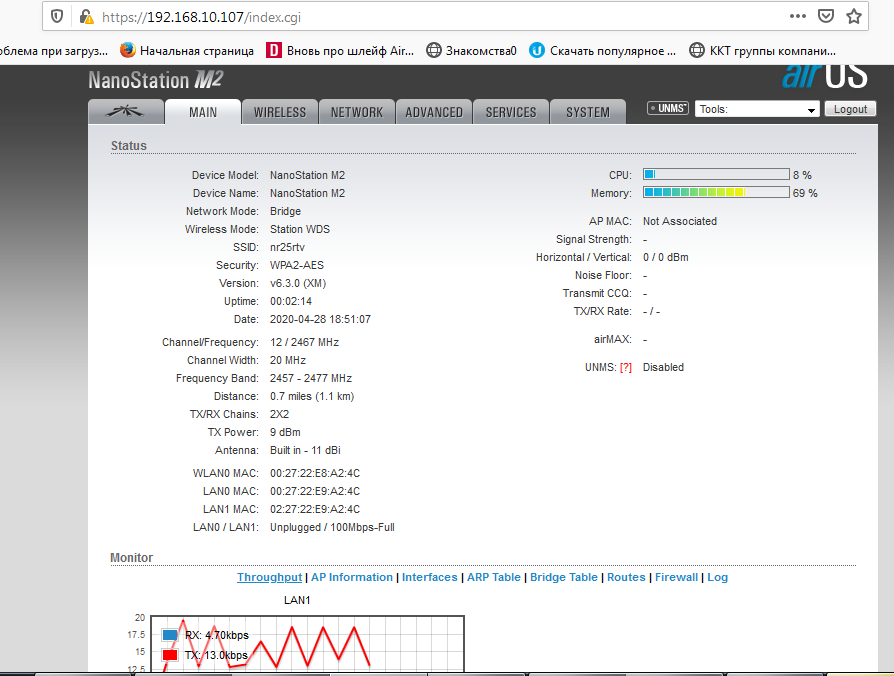The image size is (894, 676).
Task: Click the WLAN0 MAC value 00:27:22:E8:A2:4C
Action: pos(315,473)
